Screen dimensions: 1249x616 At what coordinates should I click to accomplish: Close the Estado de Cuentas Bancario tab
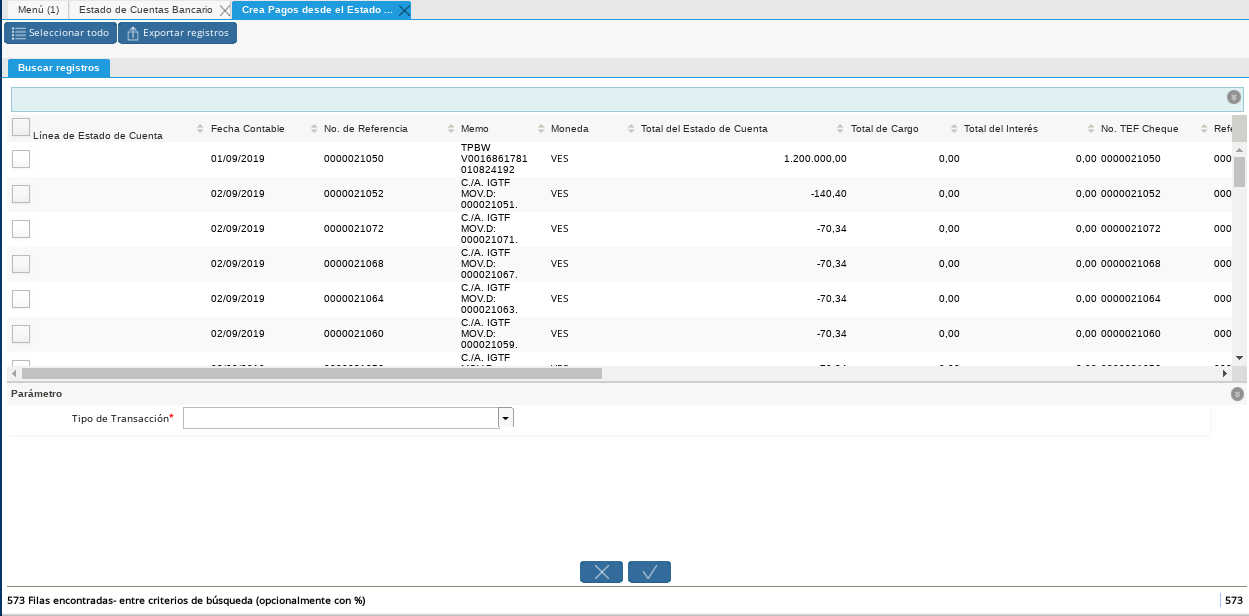224,10
